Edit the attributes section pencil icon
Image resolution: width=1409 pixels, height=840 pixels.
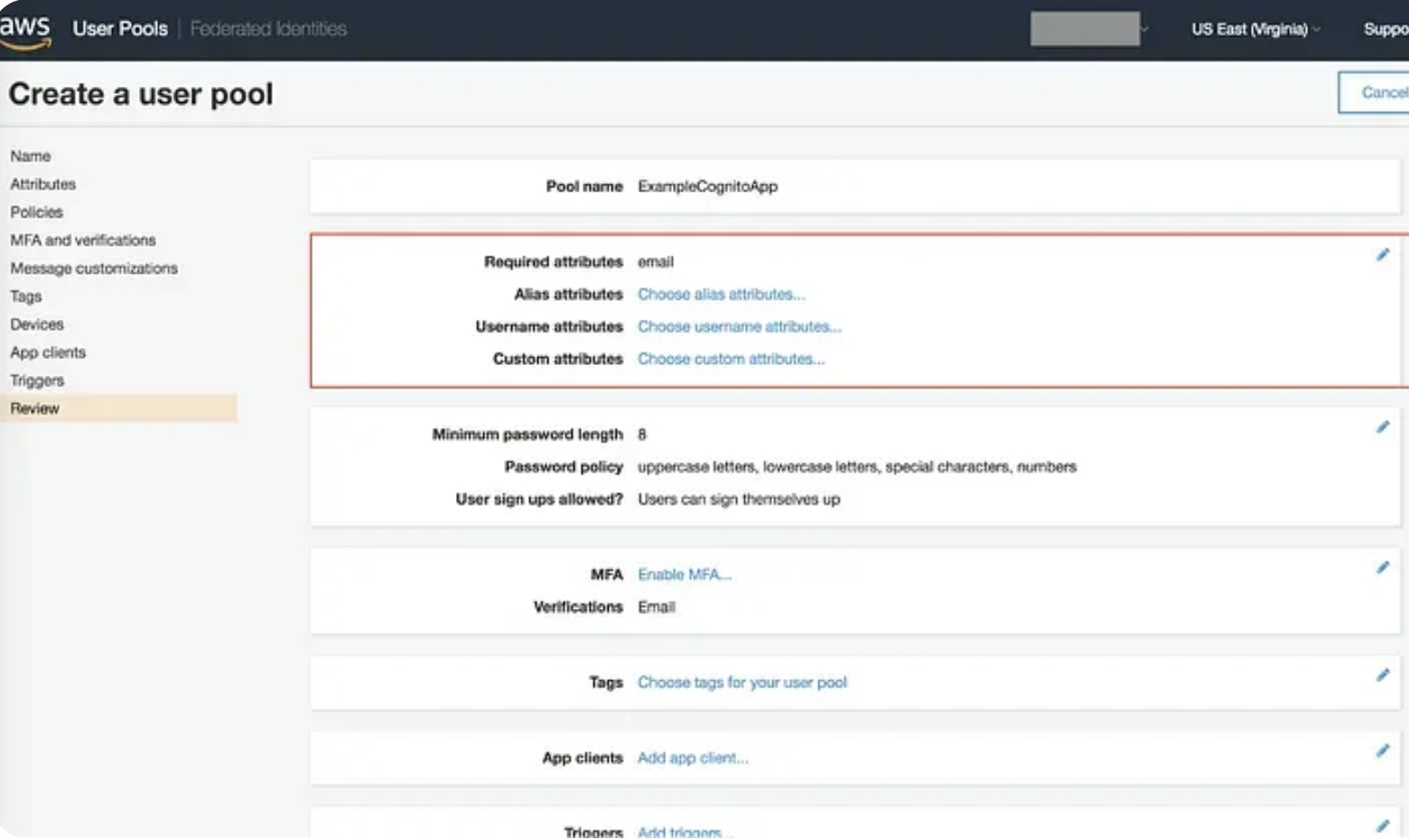(x=1382, y=256)
